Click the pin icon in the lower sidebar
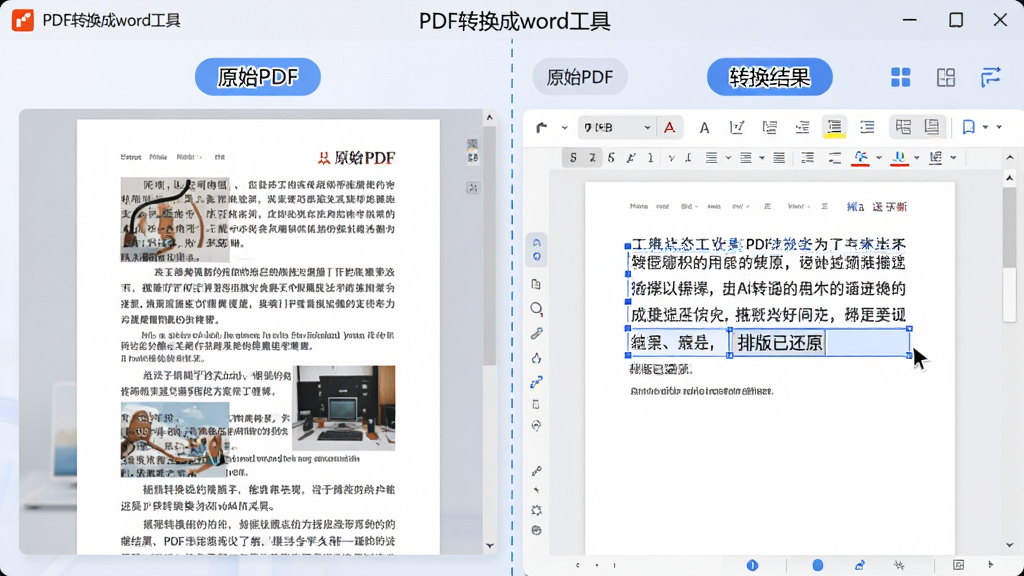 pyautogui.click(x=536, y=471)
